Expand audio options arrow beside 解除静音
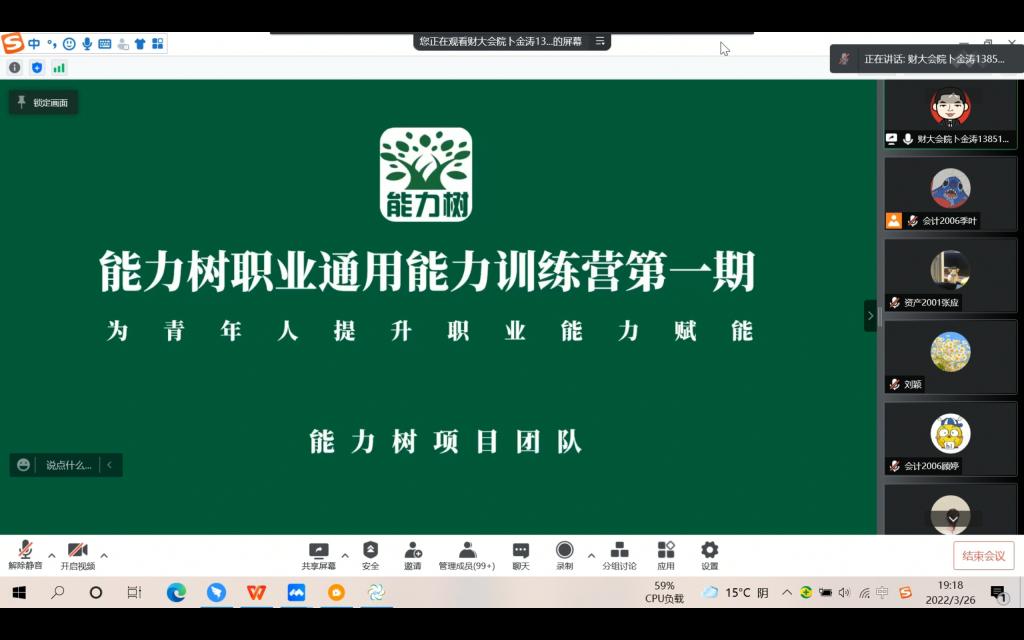1024x640 pixels. click(52, 555)
